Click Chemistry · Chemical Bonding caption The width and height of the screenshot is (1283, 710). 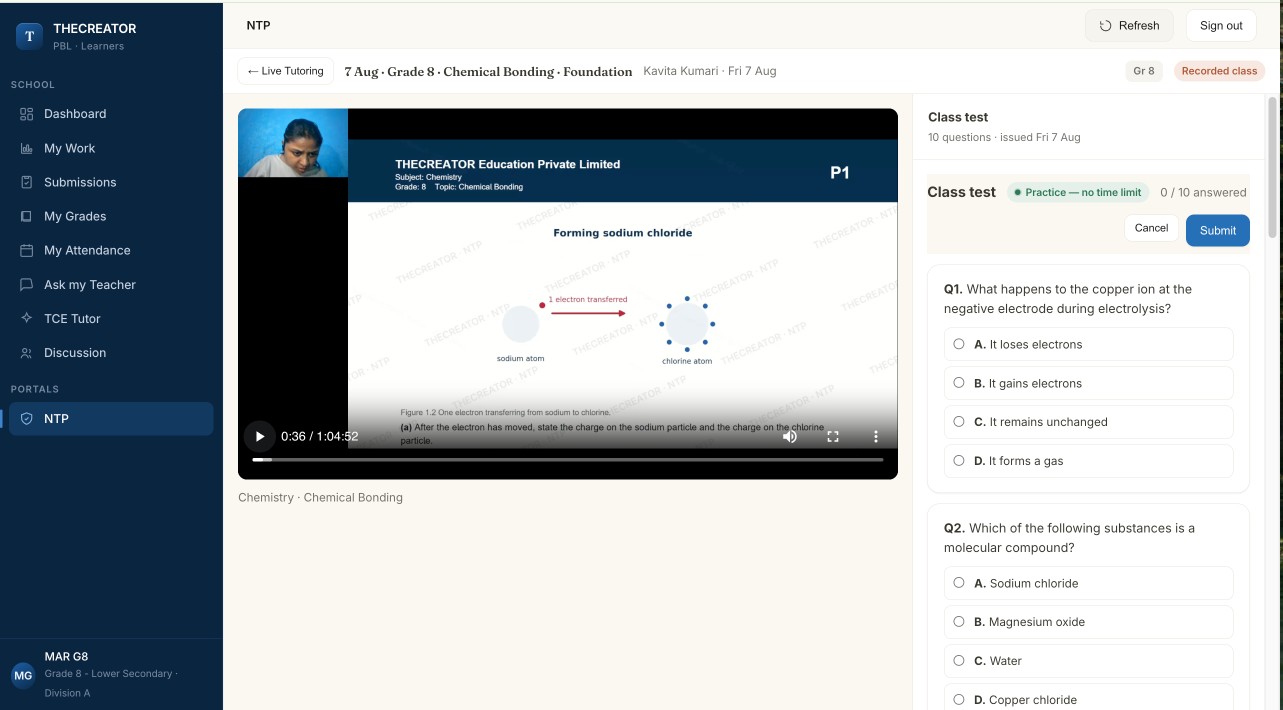(320, 497)
